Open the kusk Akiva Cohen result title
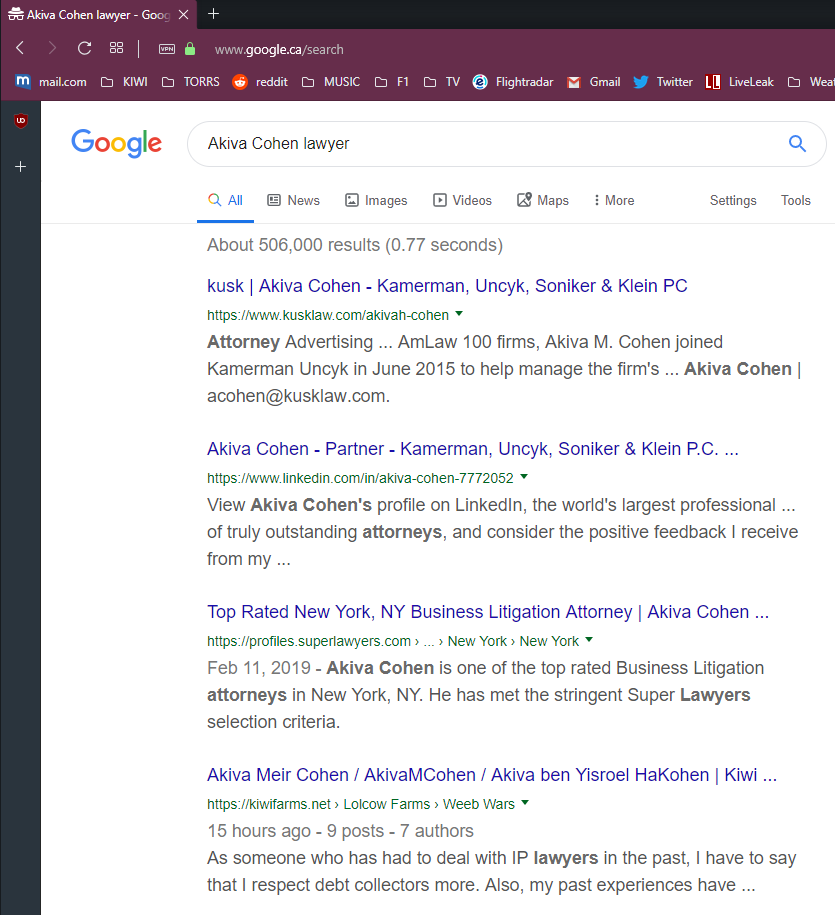Viewport: 835px width, 915px height. (447, 286)
